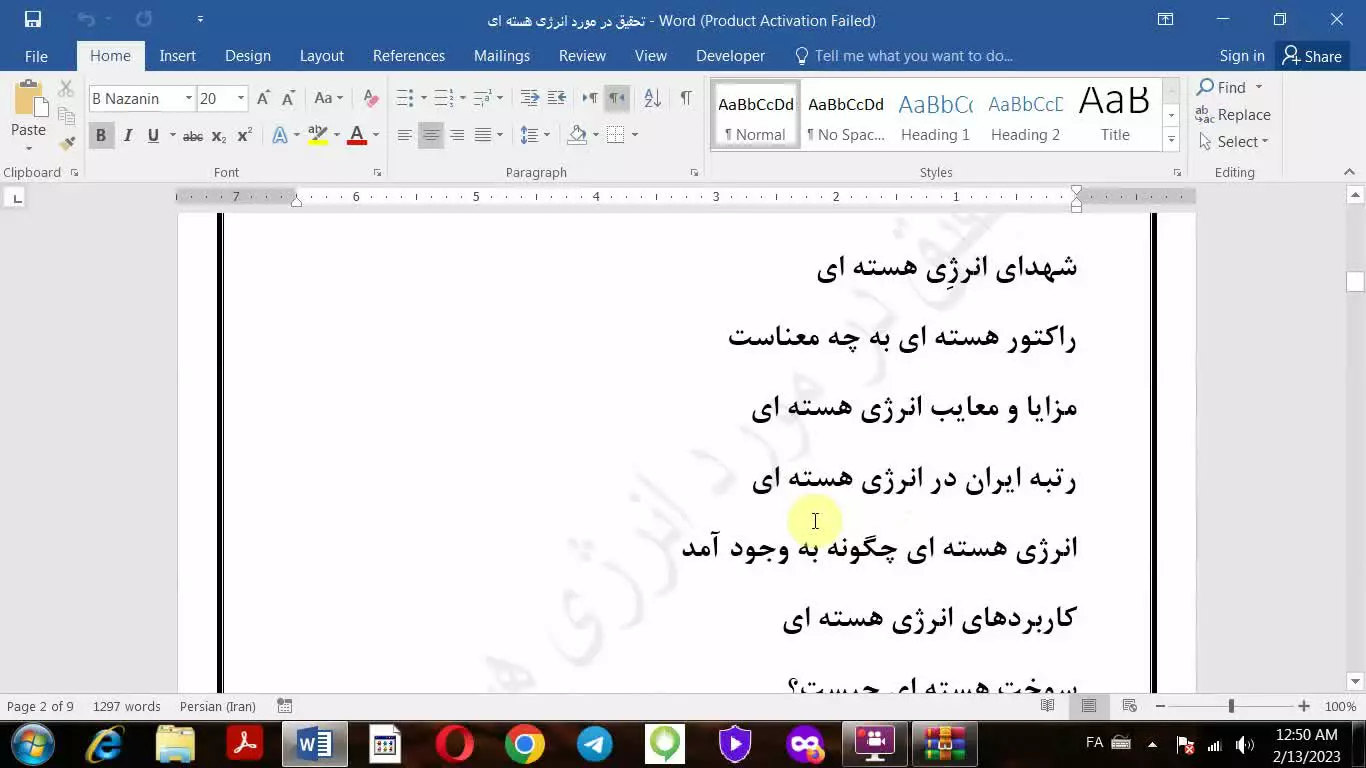This screenshot has width=1366, height=768.
Task: Switch to the Developer tab
Action: tap(730, 56)
